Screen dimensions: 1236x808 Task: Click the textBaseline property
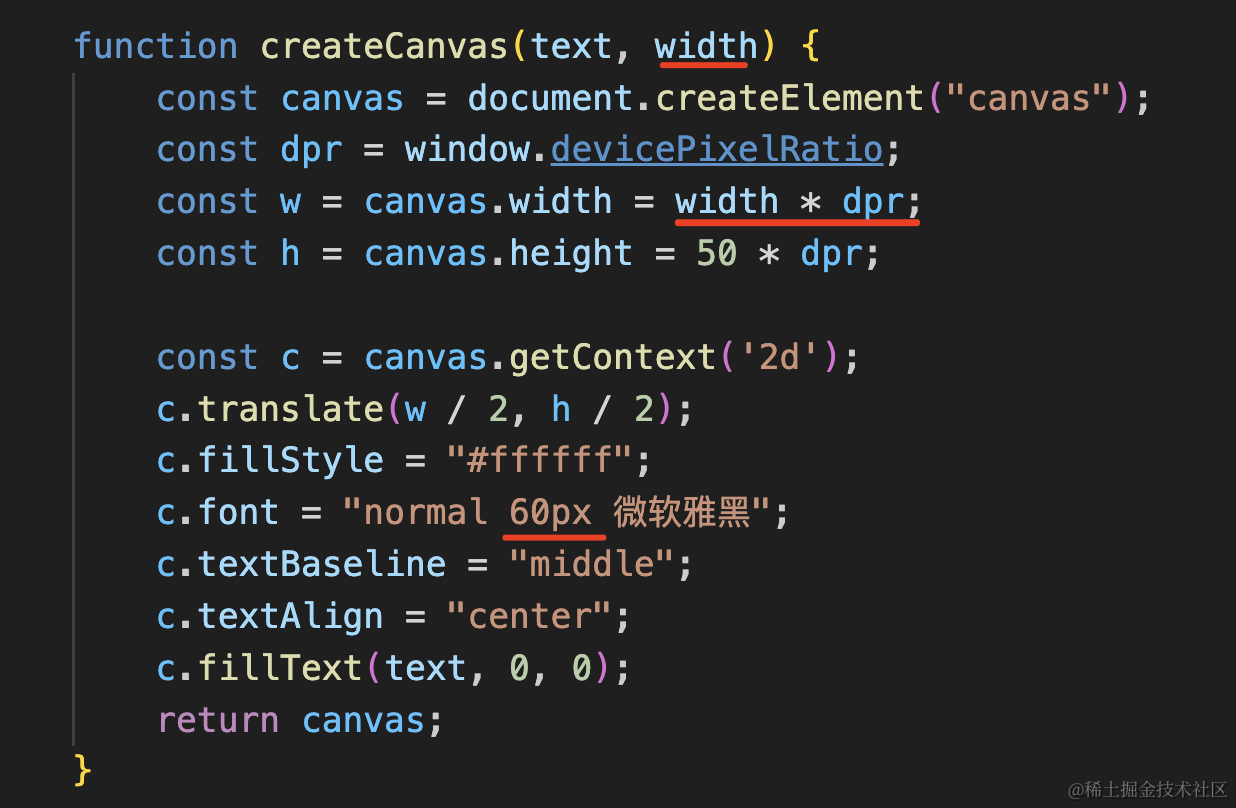pos(322,566)
